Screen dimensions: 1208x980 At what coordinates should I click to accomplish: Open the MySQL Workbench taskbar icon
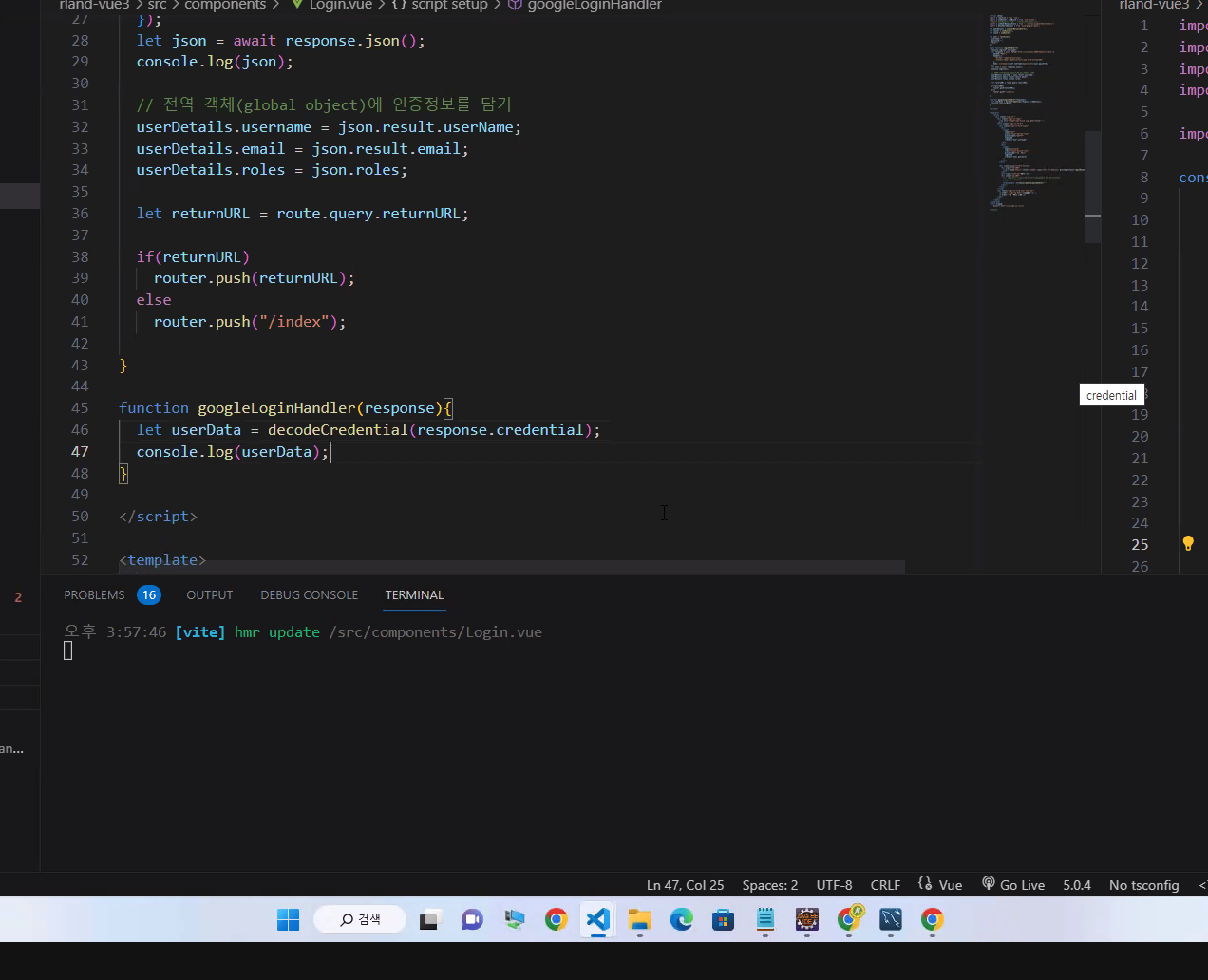click(x=891, y=919)
